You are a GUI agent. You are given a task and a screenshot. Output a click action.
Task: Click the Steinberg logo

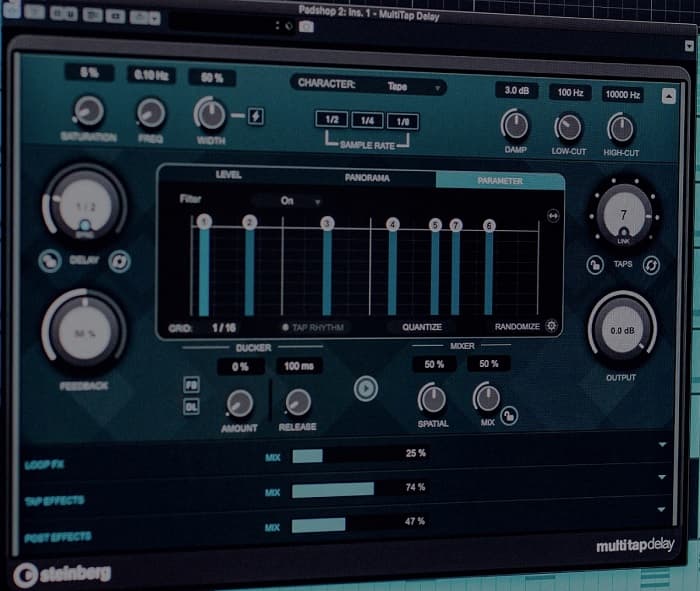pyautogui.click(x=62, y=574)
